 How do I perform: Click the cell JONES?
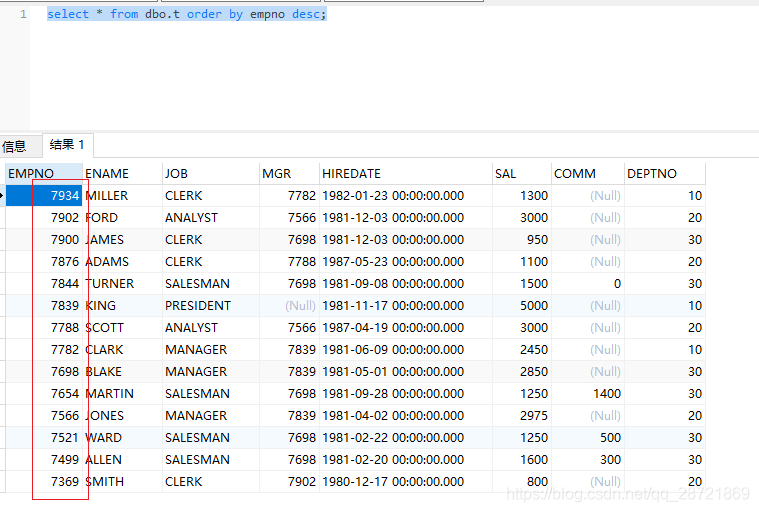(122, 416)
